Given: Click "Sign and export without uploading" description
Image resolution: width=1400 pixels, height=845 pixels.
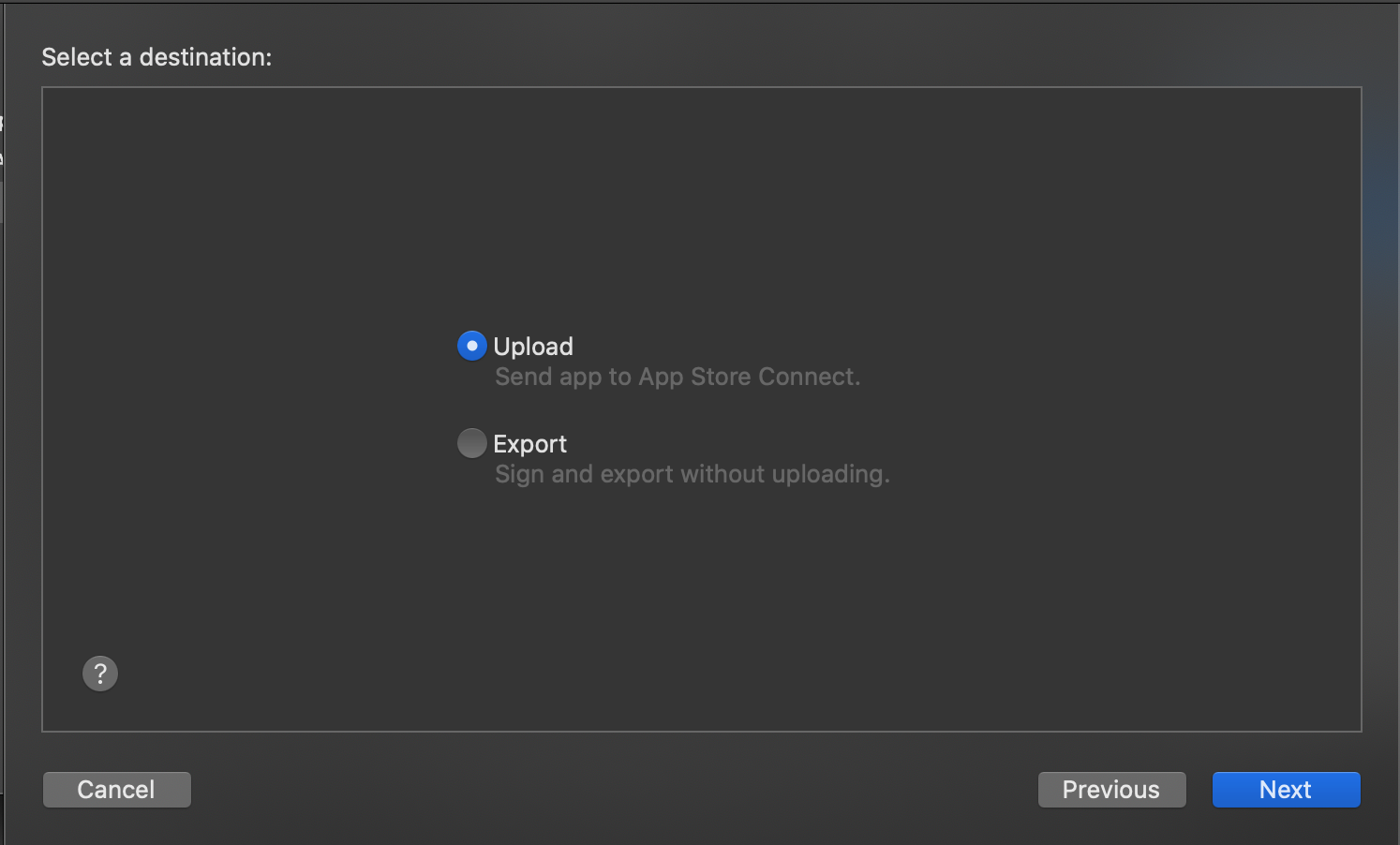Looking at the screenshot, I should click(692, 474).
